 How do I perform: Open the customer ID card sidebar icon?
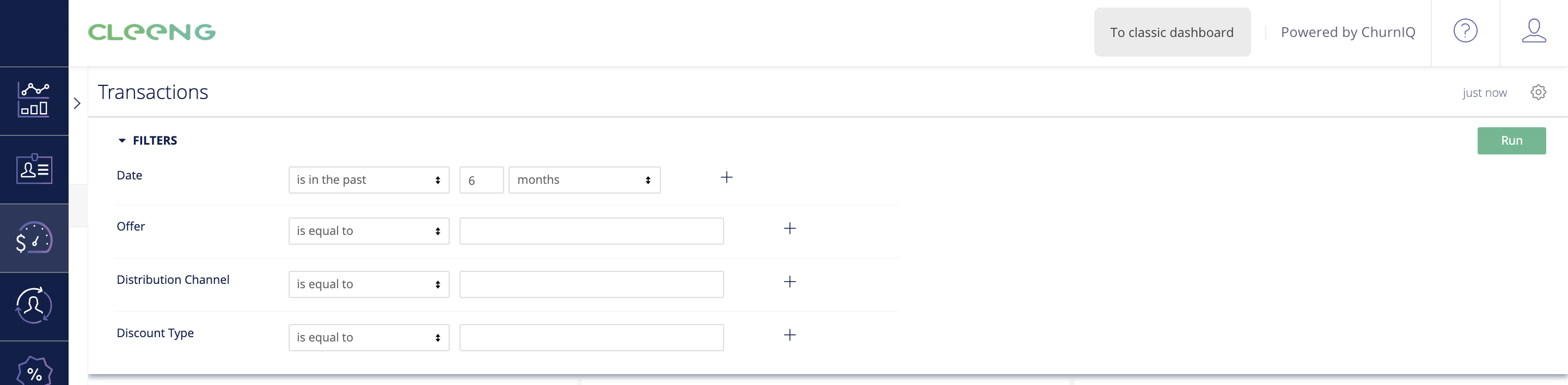[34, 169]
